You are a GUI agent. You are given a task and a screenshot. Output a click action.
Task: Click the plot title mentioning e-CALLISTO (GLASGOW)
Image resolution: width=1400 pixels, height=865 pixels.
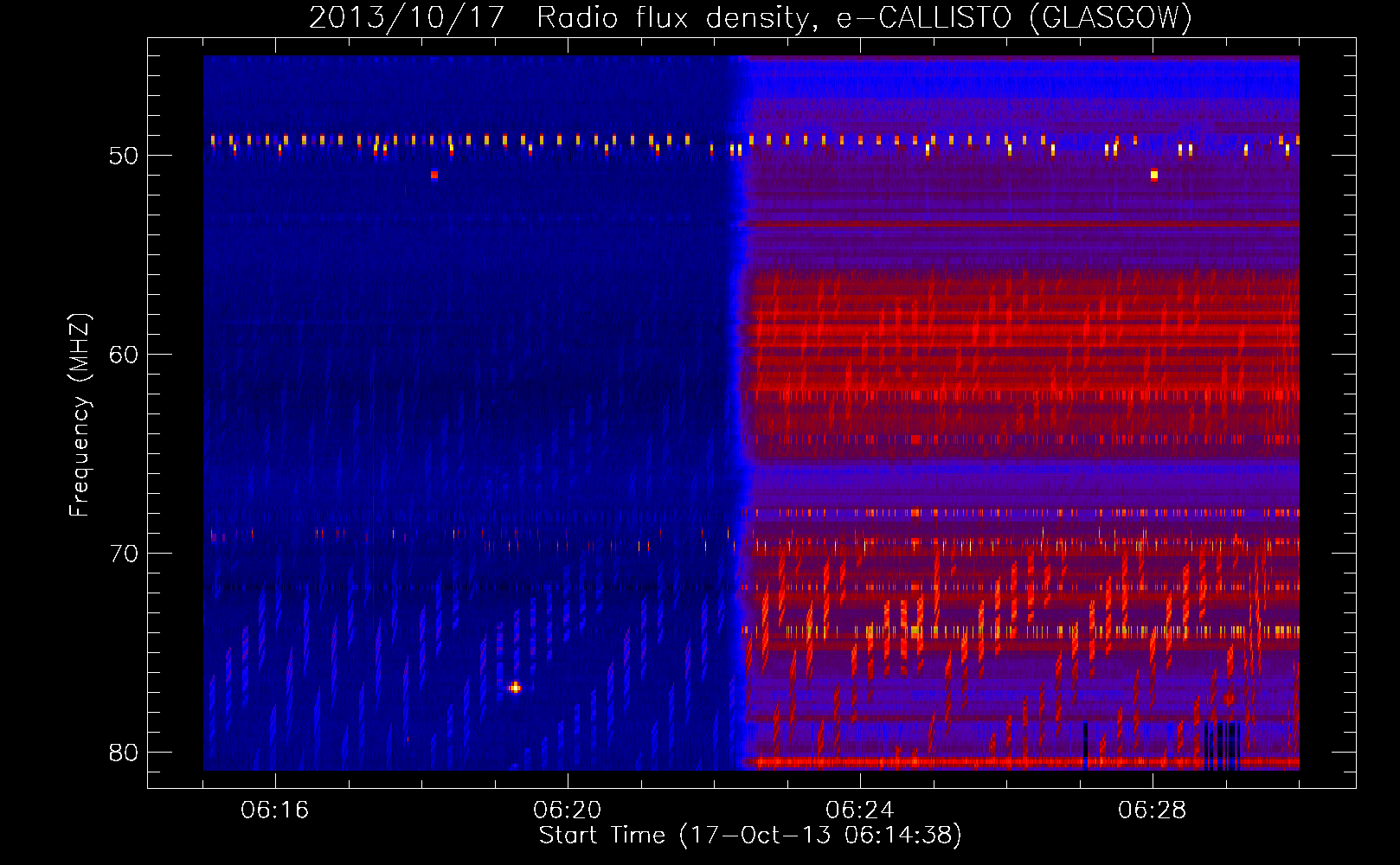[750, 17]
